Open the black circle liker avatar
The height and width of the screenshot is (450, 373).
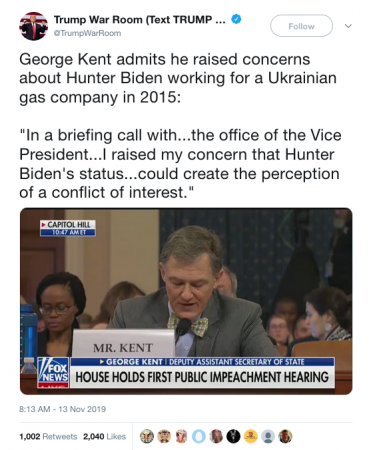coord(233,436)
